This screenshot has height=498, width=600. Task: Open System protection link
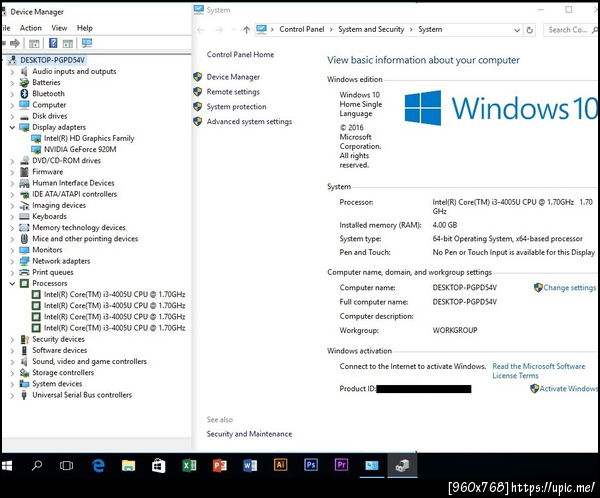236,107
